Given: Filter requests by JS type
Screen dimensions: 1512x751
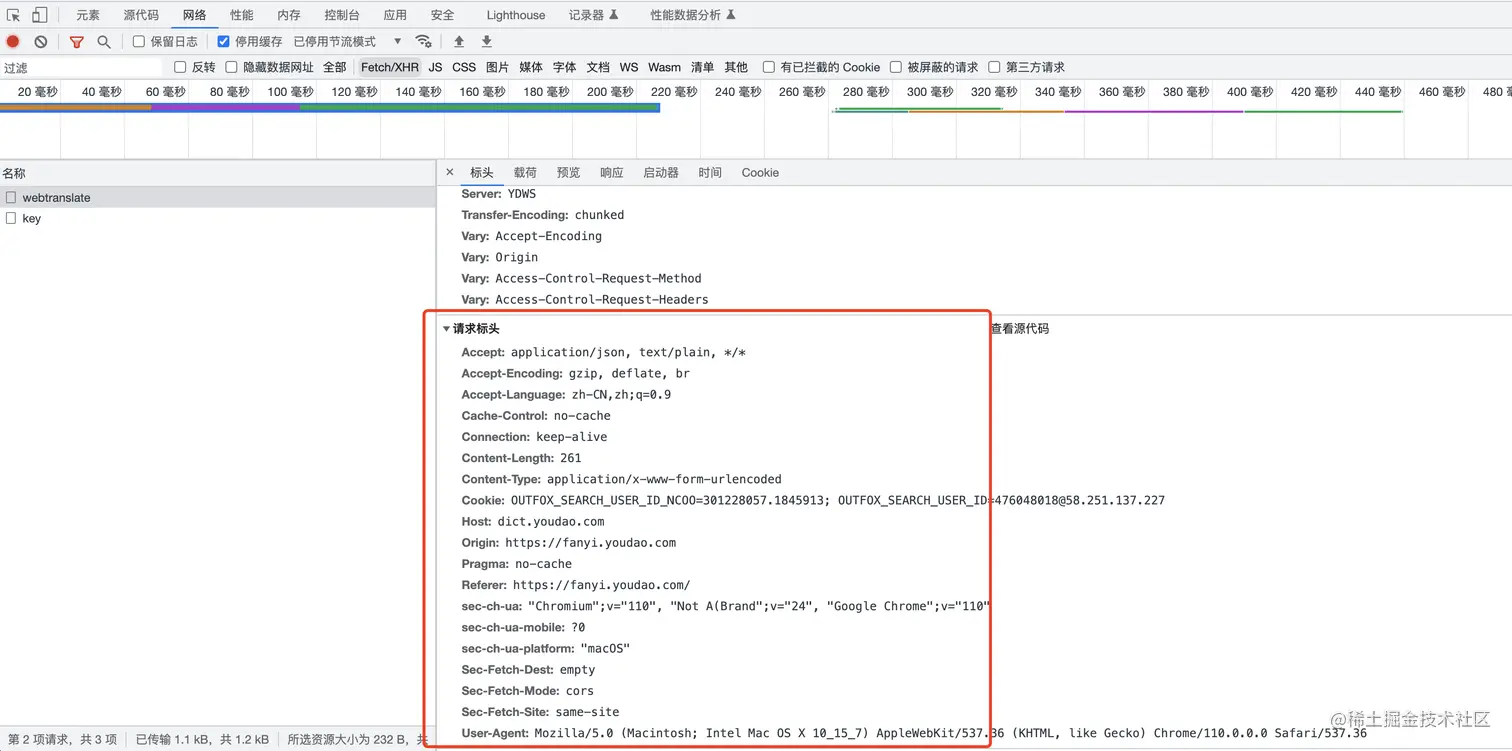Looking at the screenshot, I should point(435,67).
